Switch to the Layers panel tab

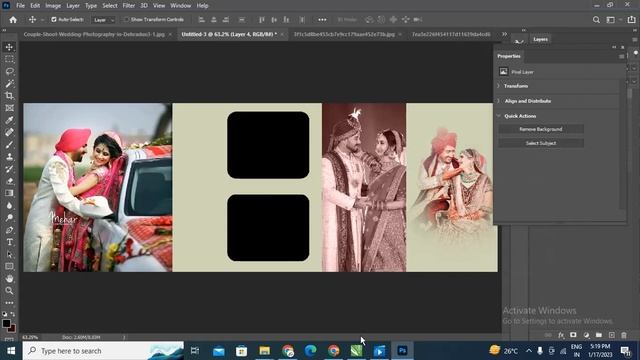540,39
